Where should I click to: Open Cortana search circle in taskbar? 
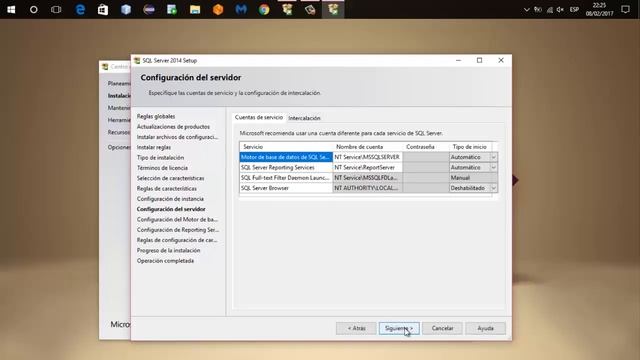coord(33,9)
